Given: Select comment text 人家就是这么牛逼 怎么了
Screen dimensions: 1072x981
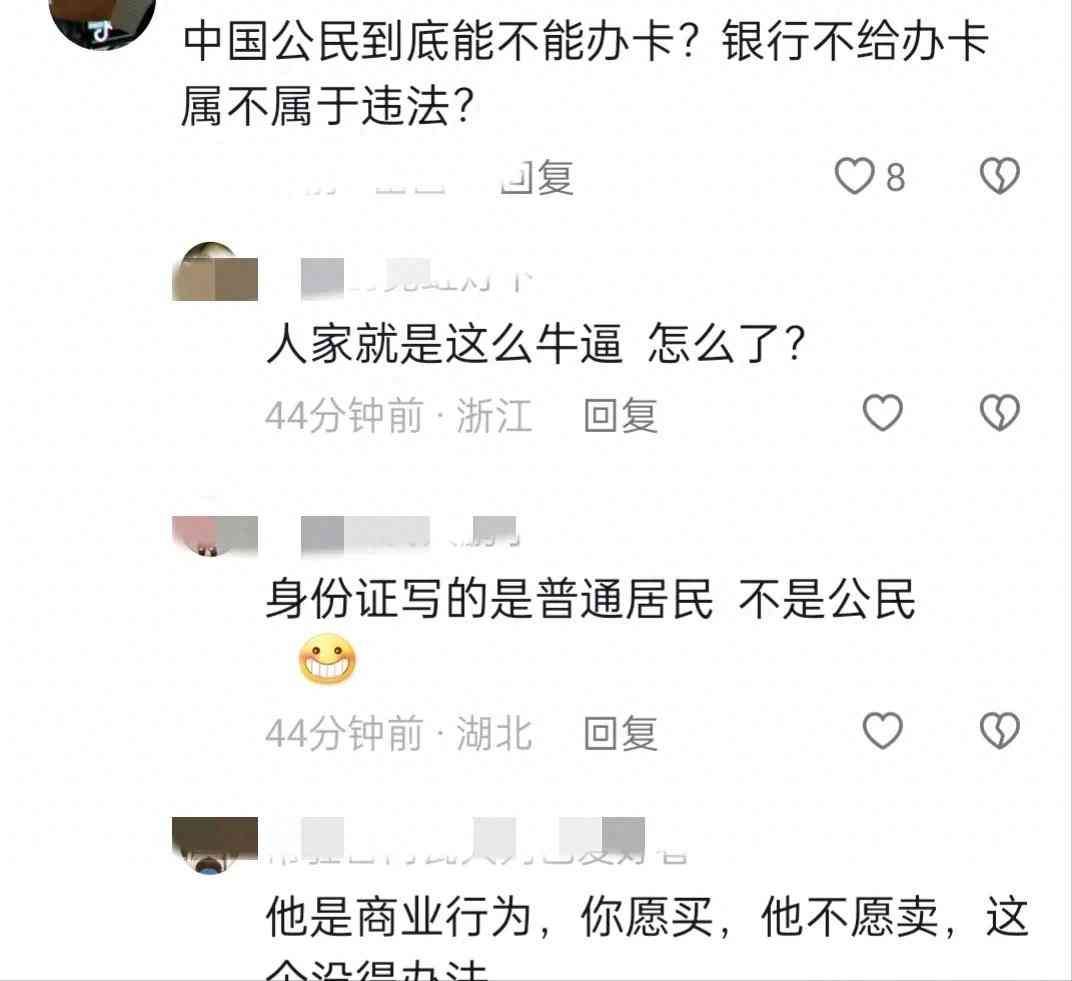Looking at the screenshot, I should click(536, 343).
